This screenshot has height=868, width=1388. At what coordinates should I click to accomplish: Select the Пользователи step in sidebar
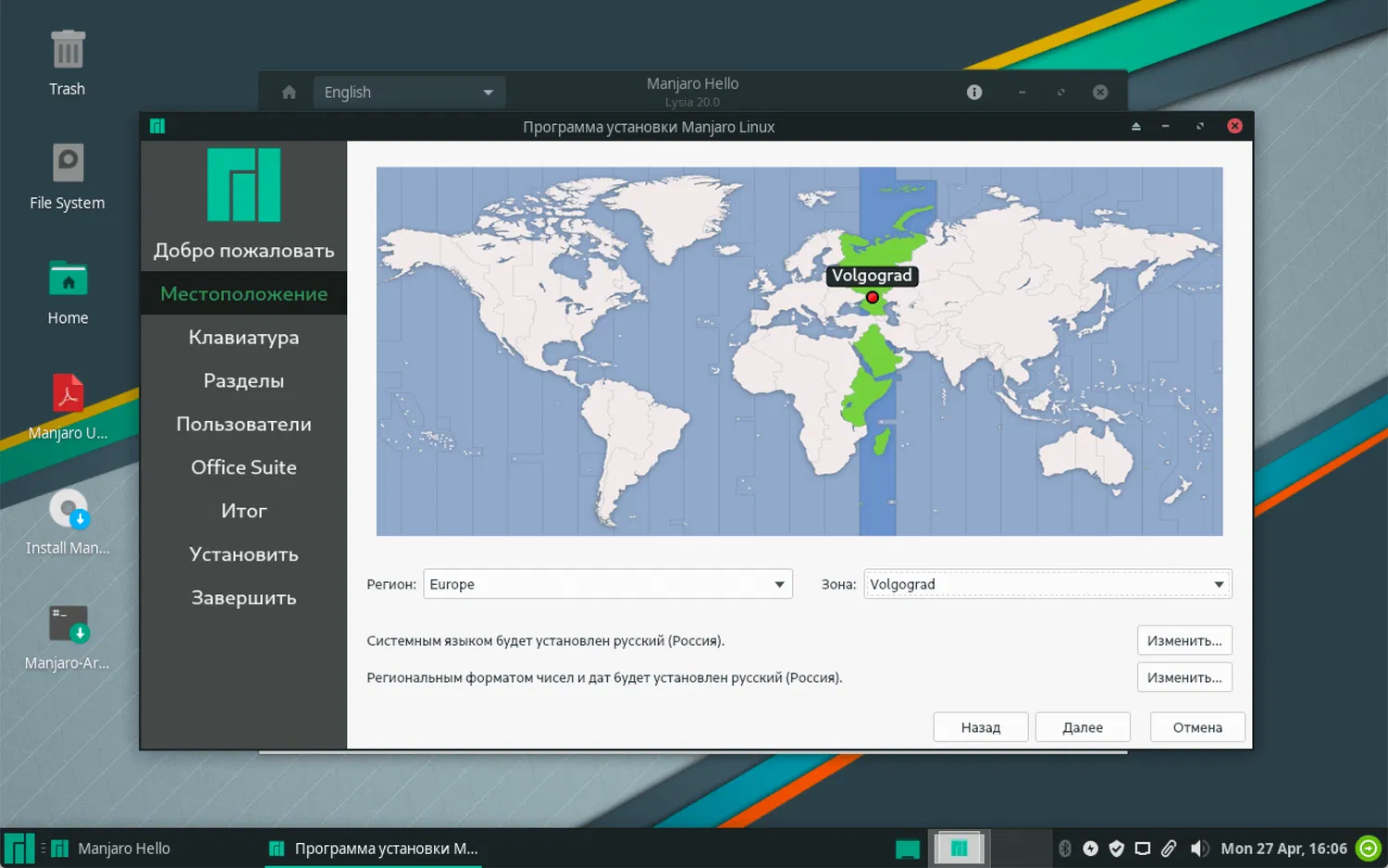pyautogui.click(x=243, y=424)
